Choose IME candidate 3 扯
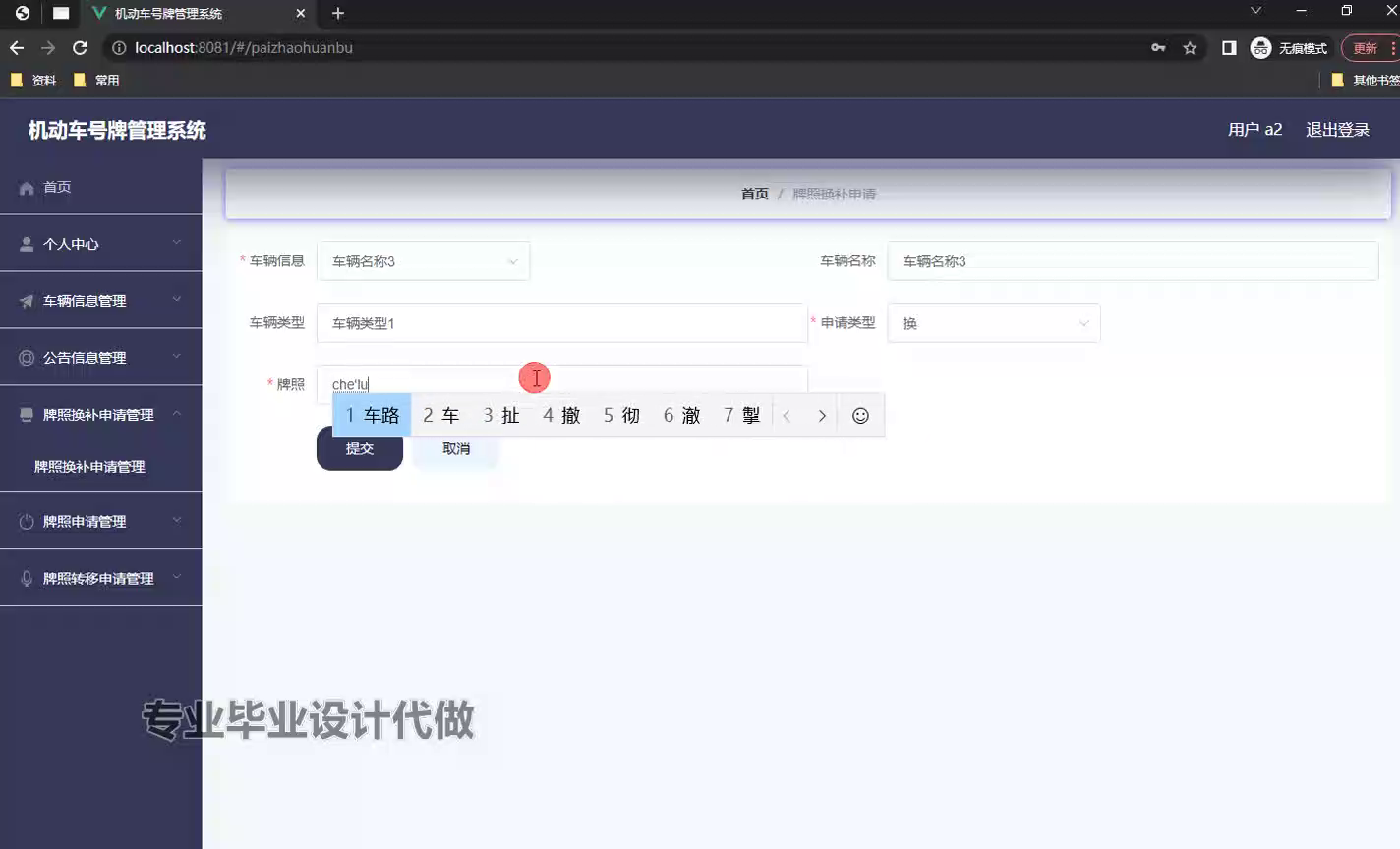 click(x=501, y=415)
